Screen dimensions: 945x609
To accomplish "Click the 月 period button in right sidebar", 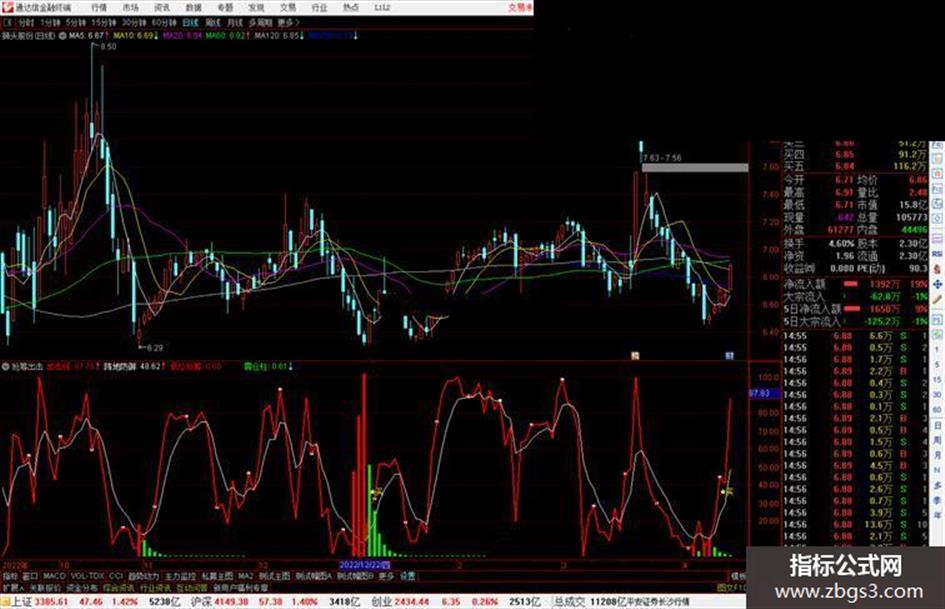I will [x=937, y=456].
